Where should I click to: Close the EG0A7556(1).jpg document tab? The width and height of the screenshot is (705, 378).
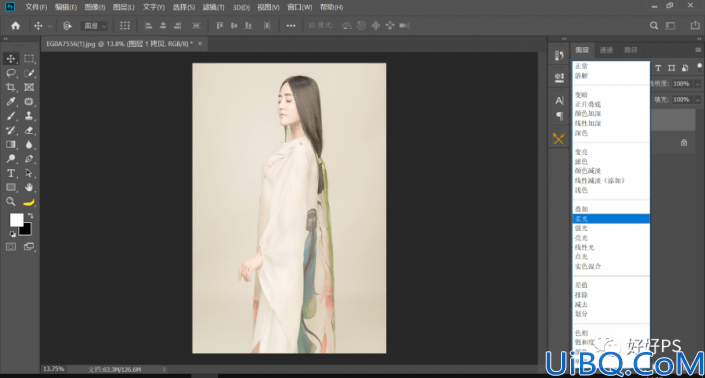pos(200,44)
